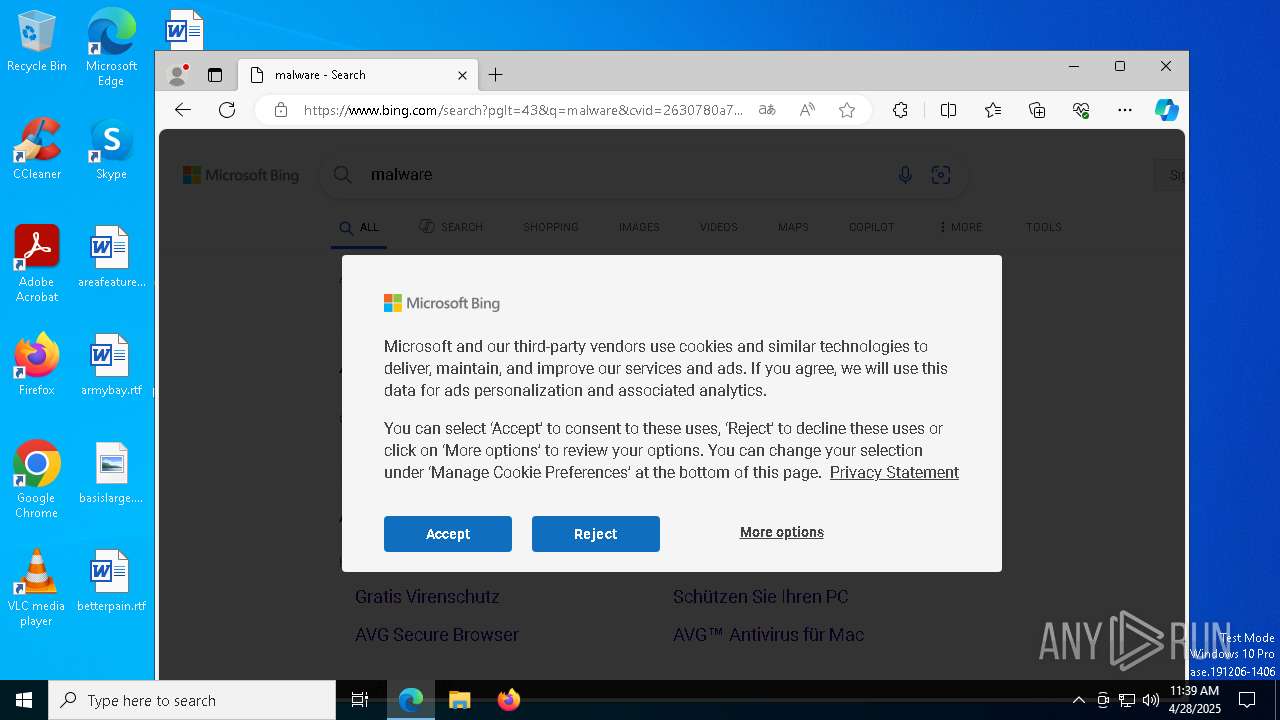Reject the Bing cookies
The height and width of the screenshot is (720, 1280).
(596, 534)
